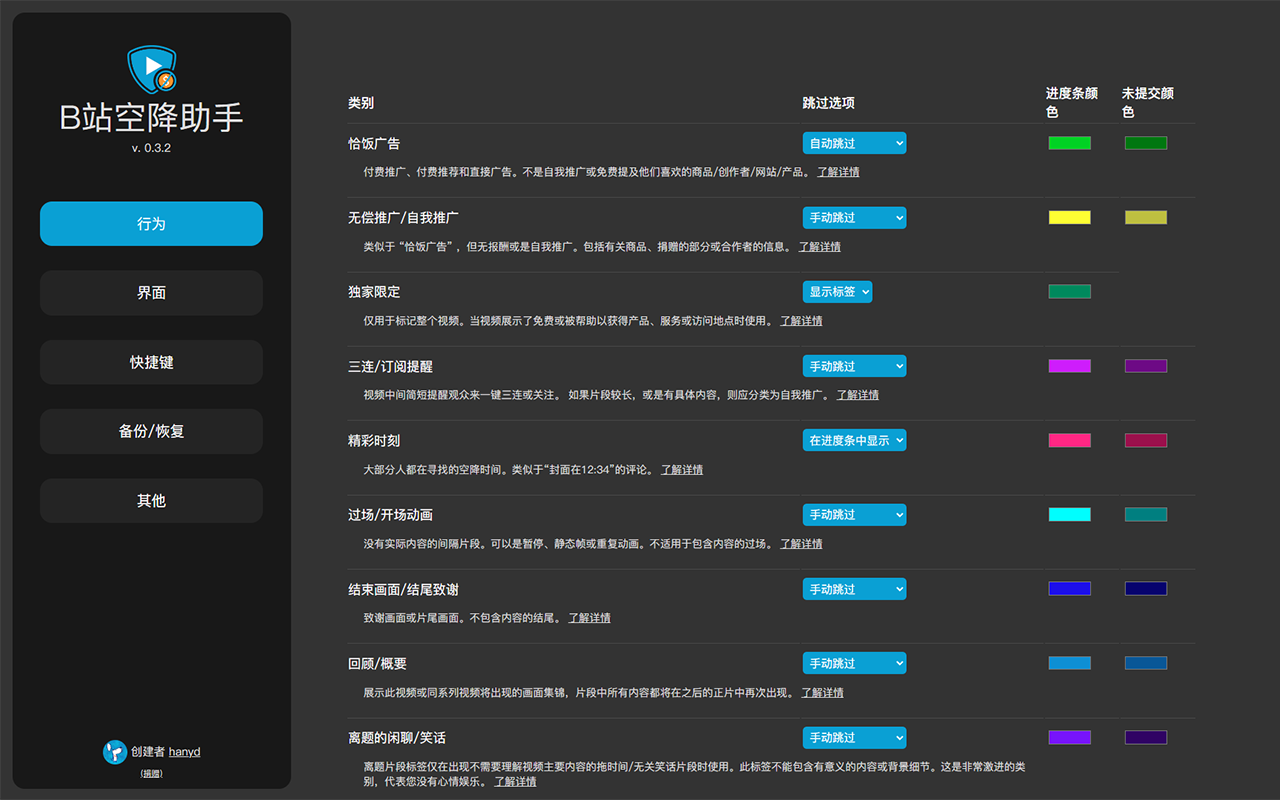
Task: Click the green progress bar color swatch for 恰饭广告
Action: 1069,142
